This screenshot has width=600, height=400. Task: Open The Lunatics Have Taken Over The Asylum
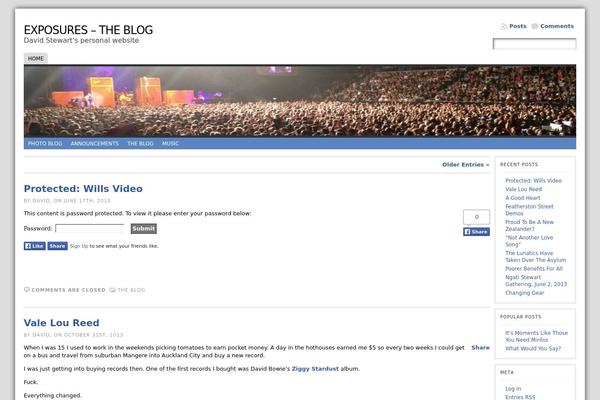535,256
